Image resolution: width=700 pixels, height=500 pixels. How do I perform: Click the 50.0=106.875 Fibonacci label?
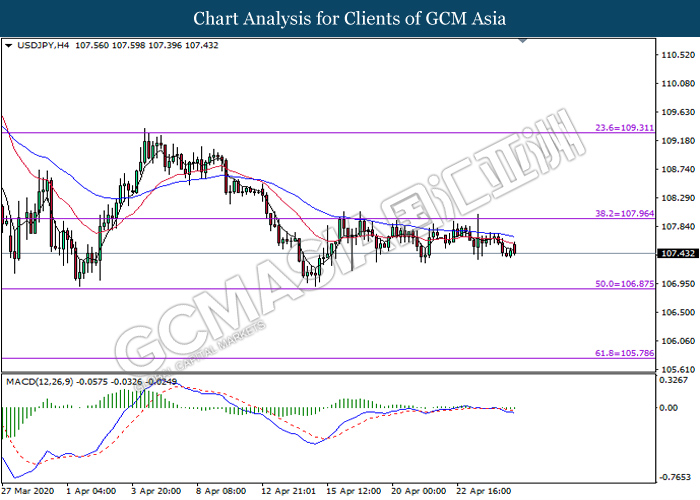tap(625, 283)
